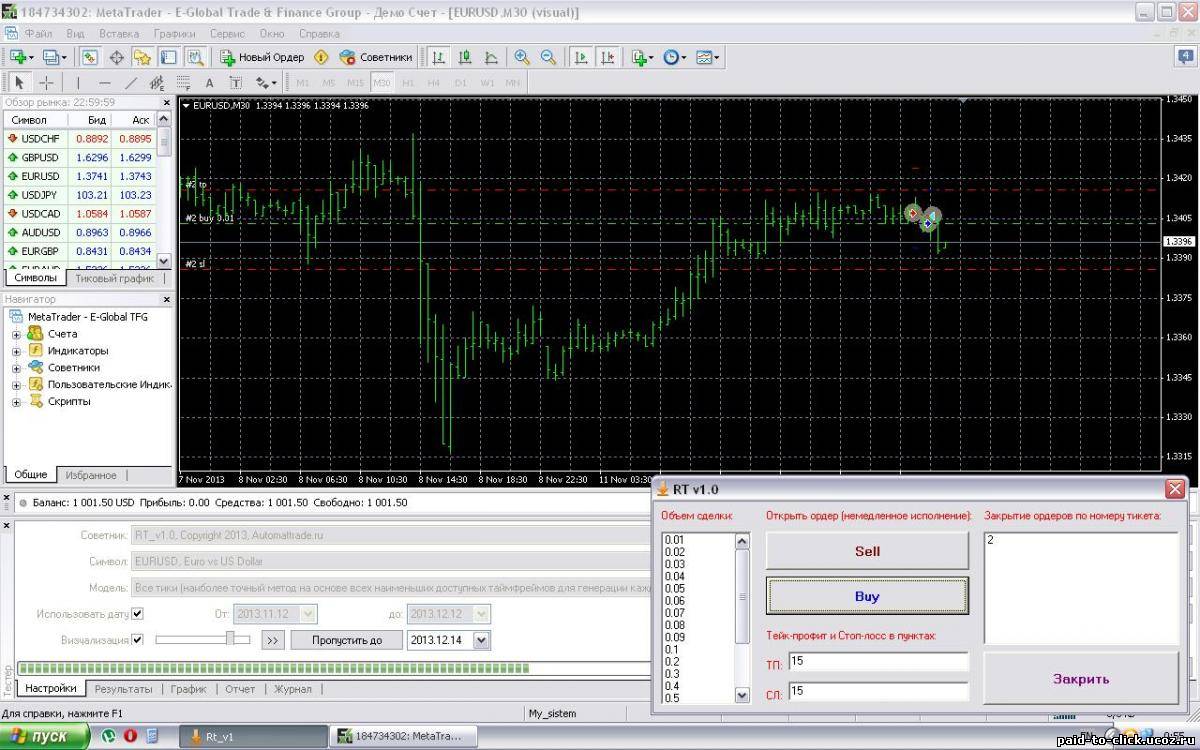Image resolution: width=1200 pixels, height=750 pixels.
Task: Select the Trendline drawing tool
Action: 130,83
